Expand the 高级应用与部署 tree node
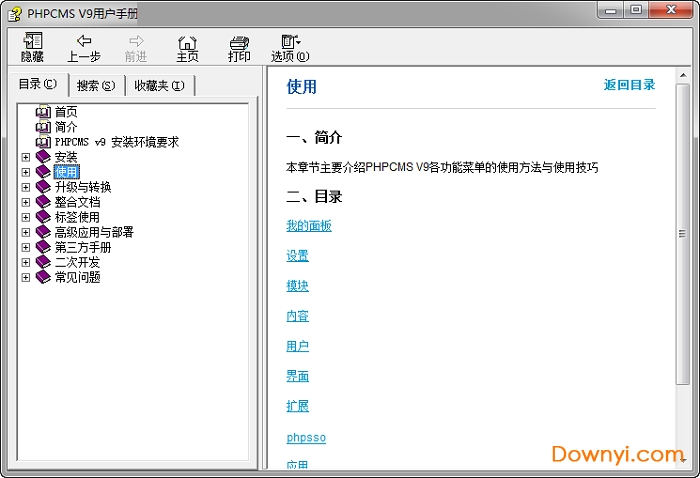The width and height of the screenshot is (700, 478). (25, 232)
